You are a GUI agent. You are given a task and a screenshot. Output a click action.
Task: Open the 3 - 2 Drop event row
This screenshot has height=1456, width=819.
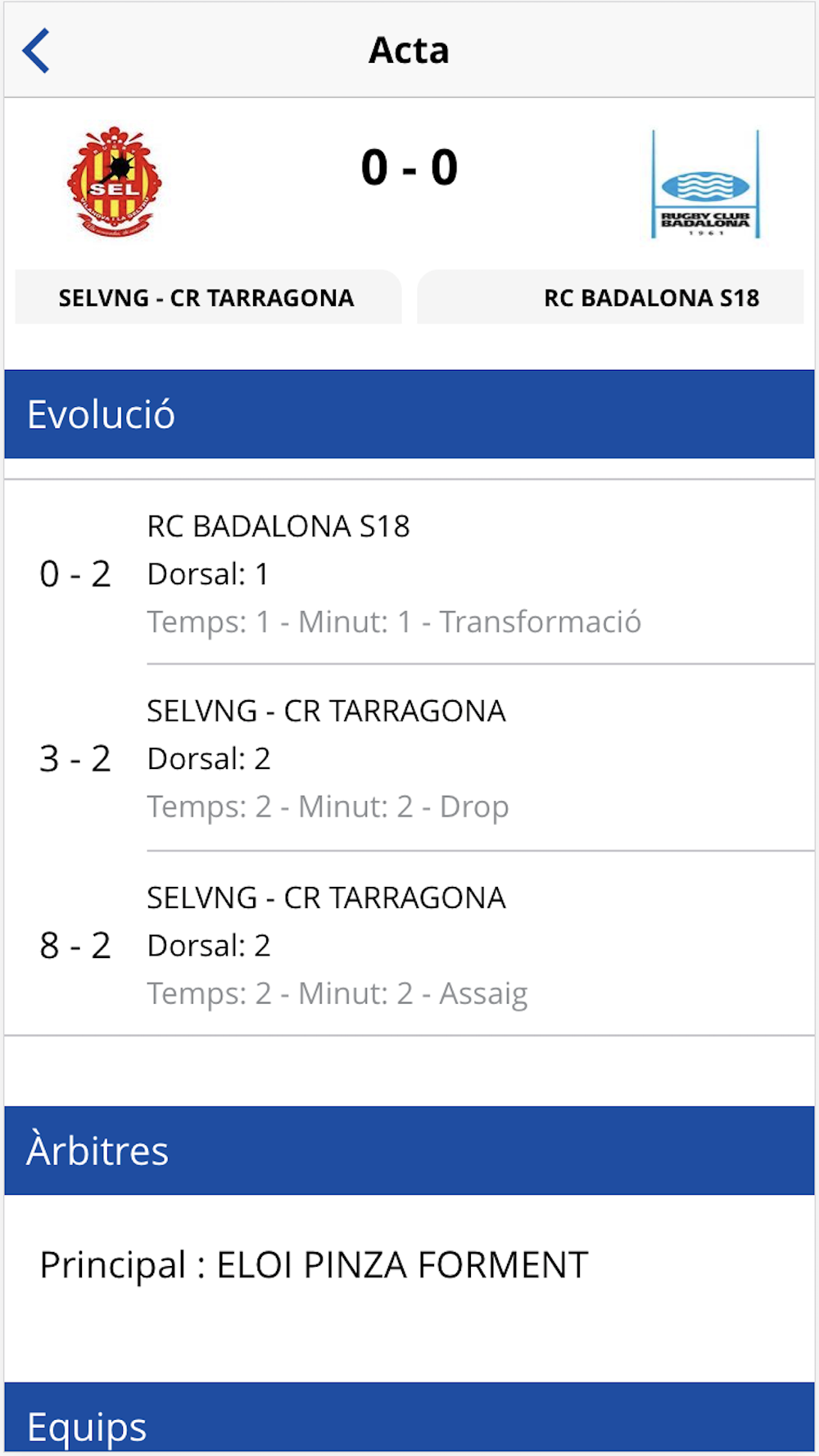point(409,758)
